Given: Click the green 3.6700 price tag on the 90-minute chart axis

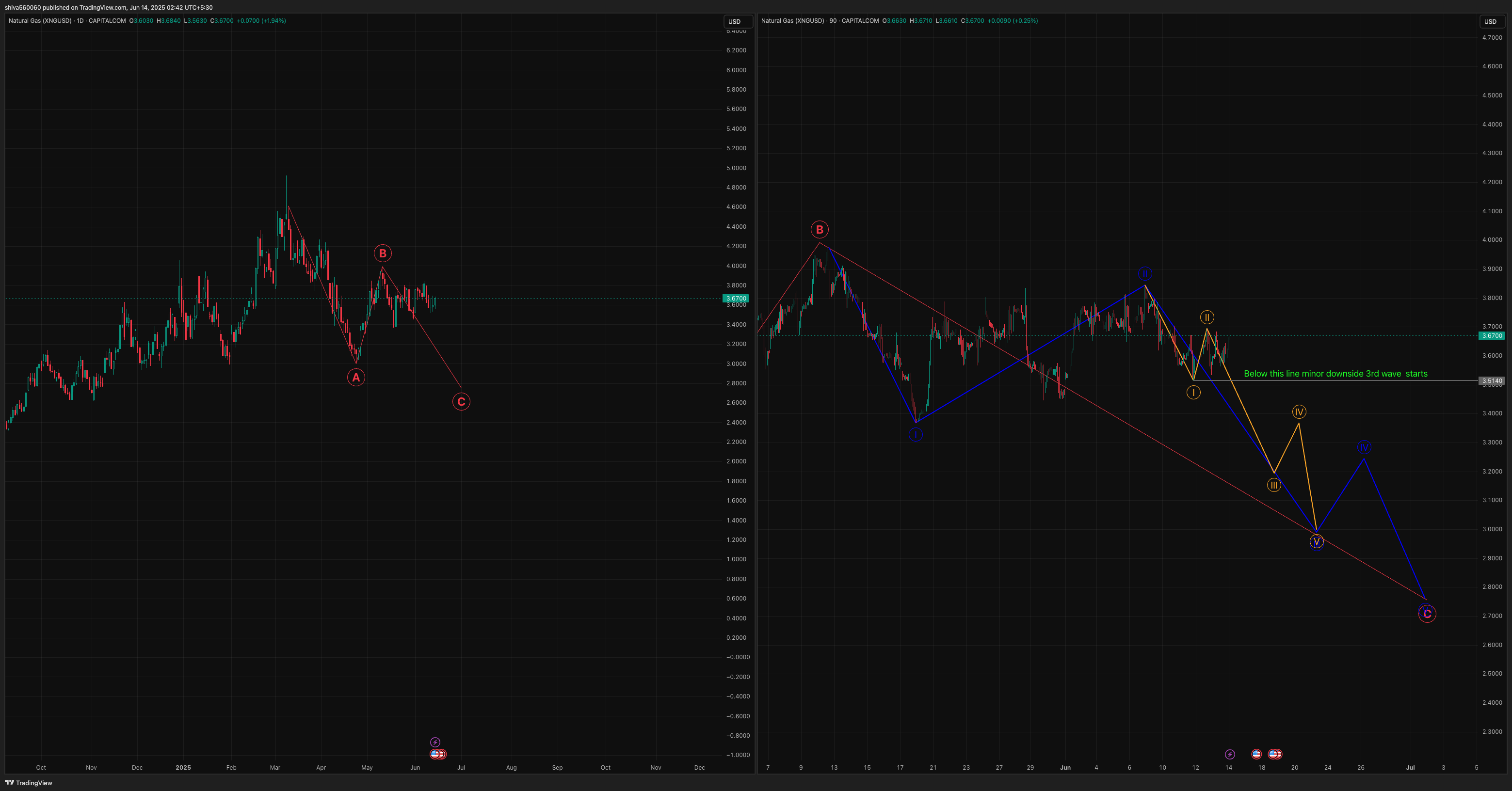Looking at the screenshot, I should tap(1492, 336).
